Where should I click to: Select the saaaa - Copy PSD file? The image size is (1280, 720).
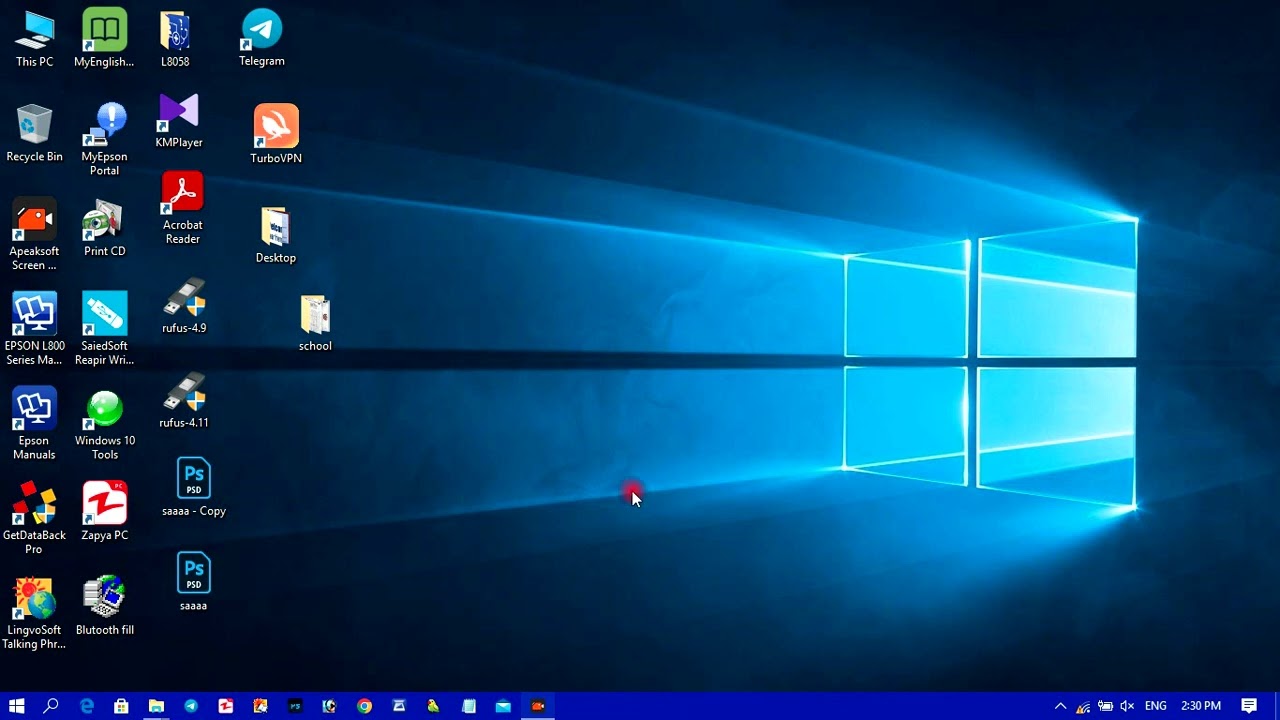[x=194, y=488]
